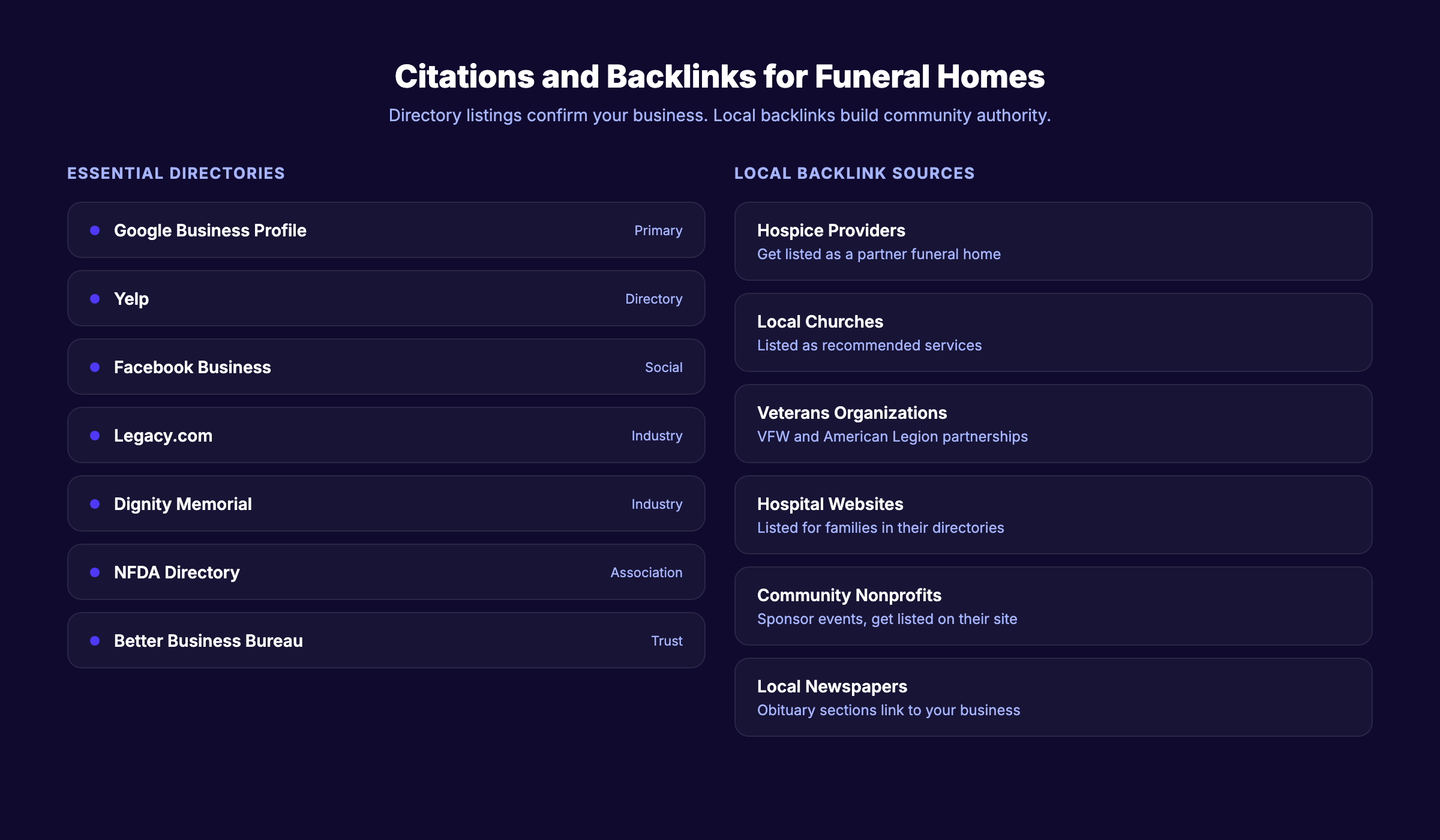Select the Local Churches card

(x=1053, y=332)
